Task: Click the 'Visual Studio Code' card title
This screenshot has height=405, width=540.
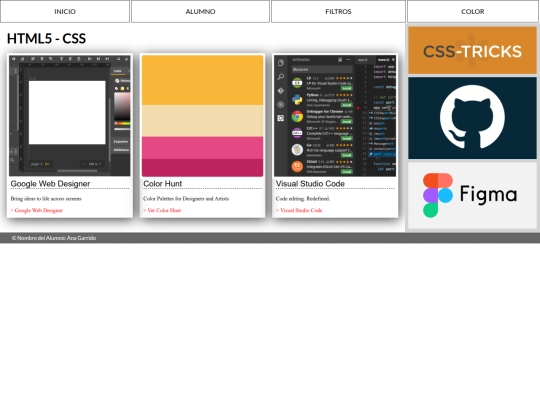Action: [x=310, y=184]
